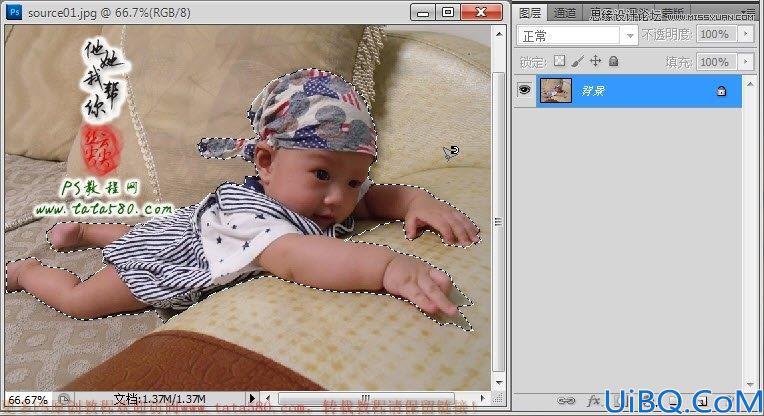
Task: Click the status bar preview icon
Action: [64, 399]
